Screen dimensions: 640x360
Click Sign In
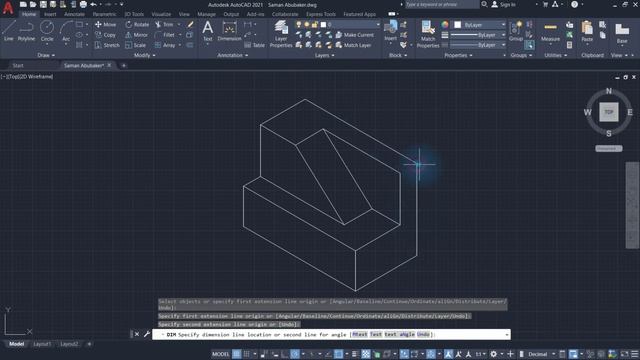click(503, 4)
